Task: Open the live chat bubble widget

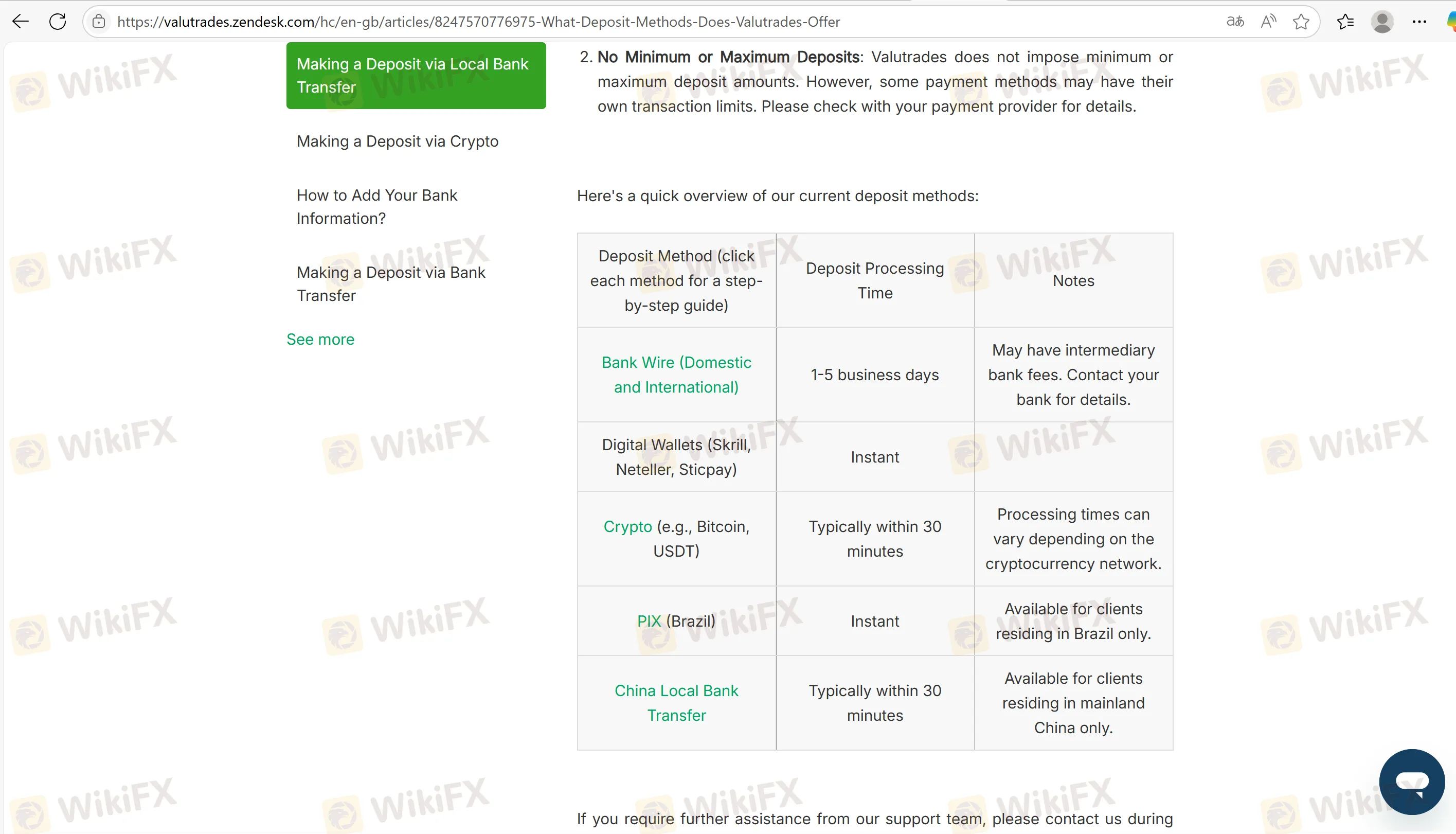Action: pyautogui.click(x=1411, y=782)
